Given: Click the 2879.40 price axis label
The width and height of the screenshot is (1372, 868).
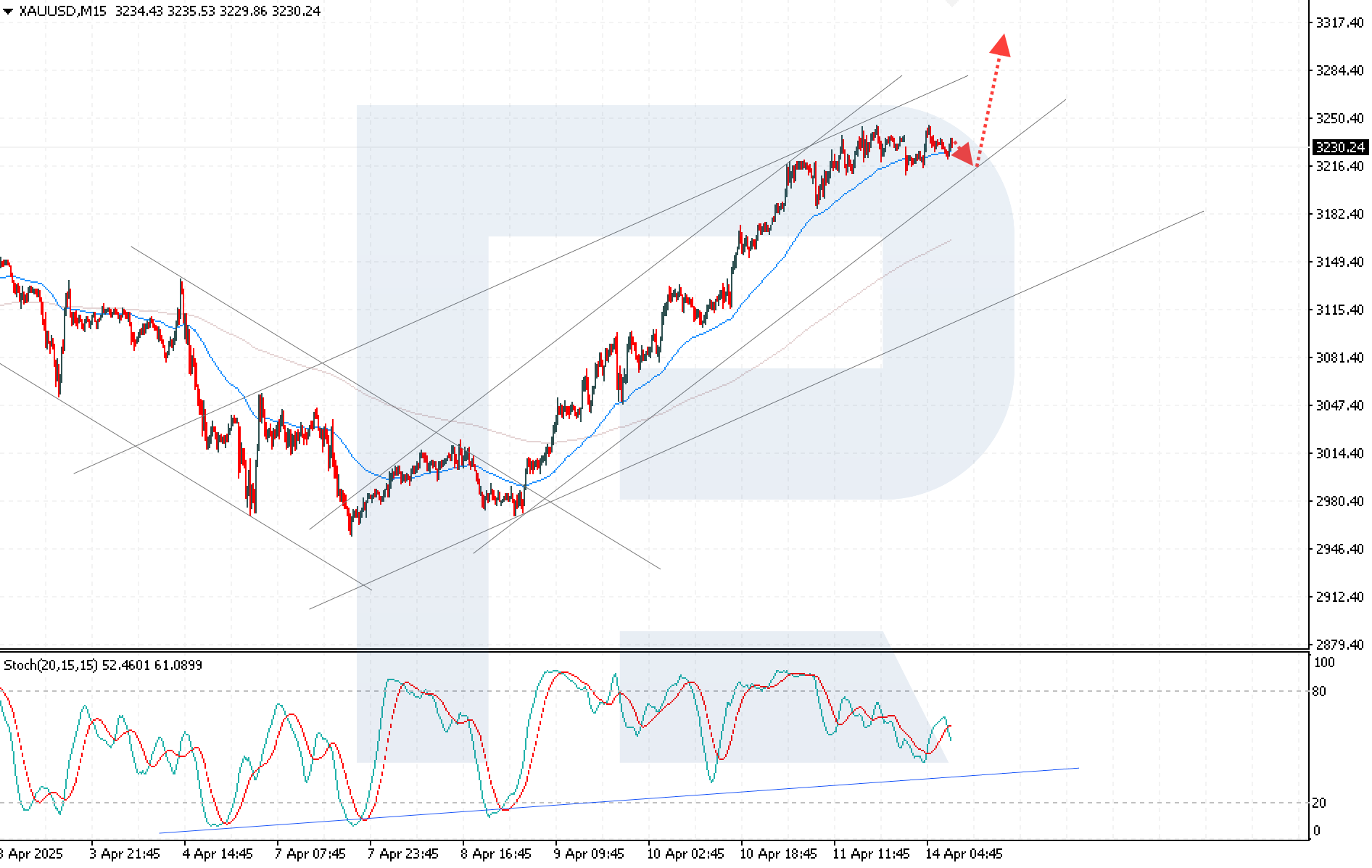Looking at the screenshot, I should click(1339, 645).
